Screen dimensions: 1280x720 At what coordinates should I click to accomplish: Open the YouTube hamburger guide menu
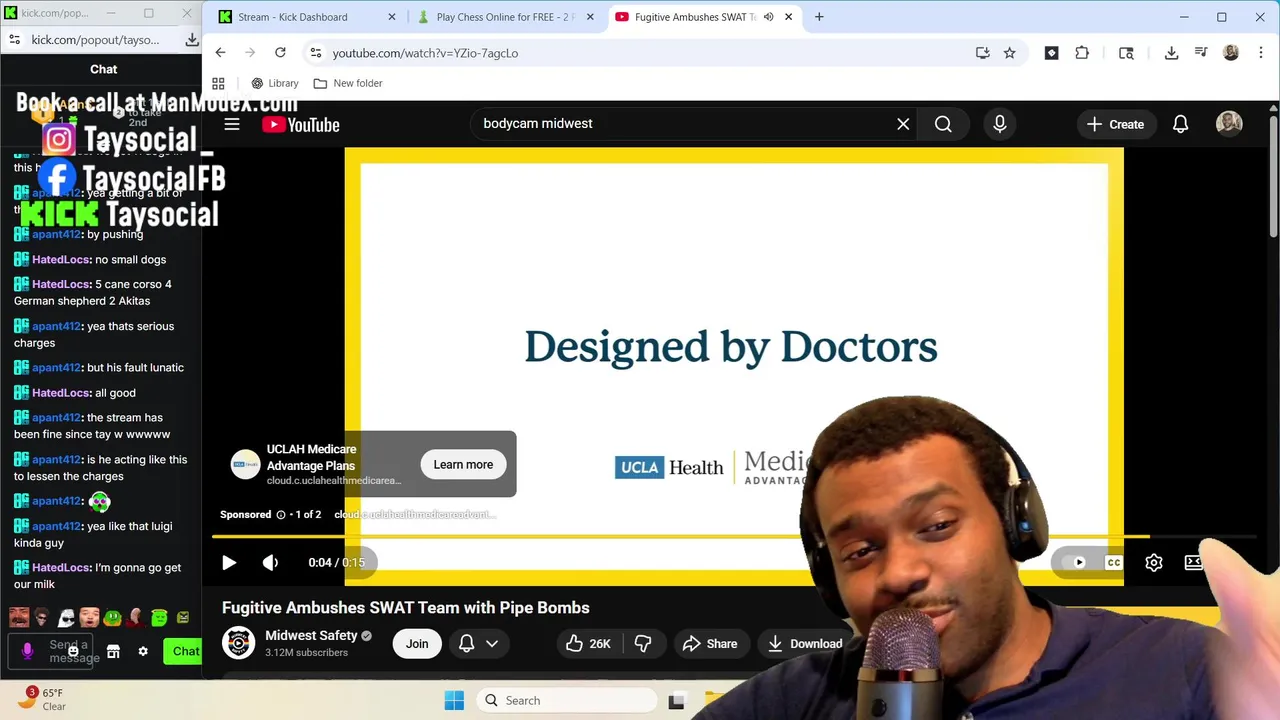pos(232,124)
